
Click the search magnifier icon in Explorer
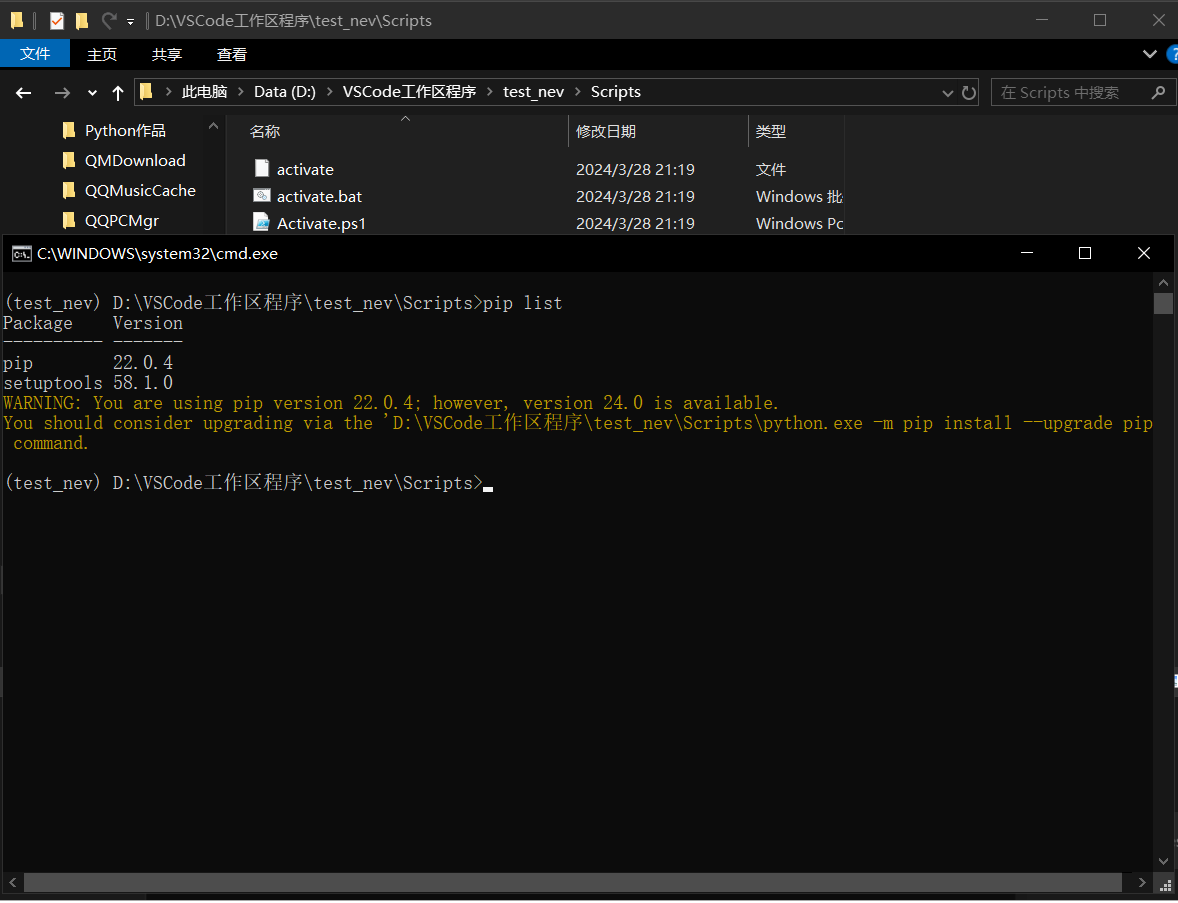1158,92
